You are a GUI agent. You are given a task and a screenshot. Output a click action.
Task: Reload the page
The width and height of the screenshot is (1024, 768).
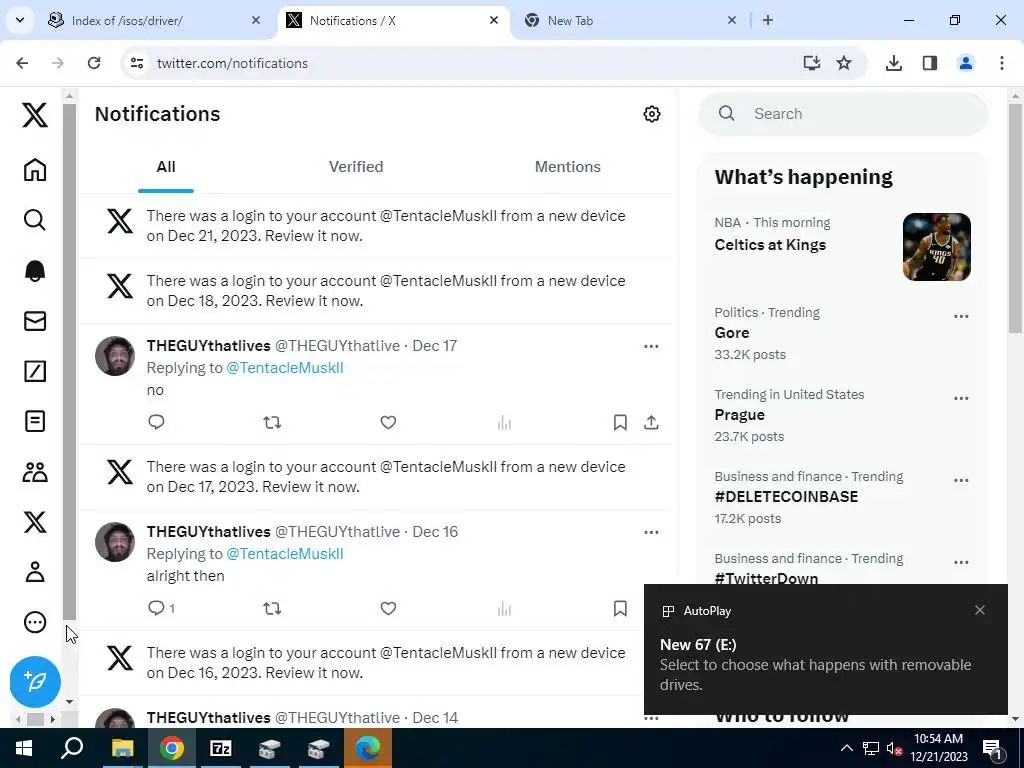94,63
